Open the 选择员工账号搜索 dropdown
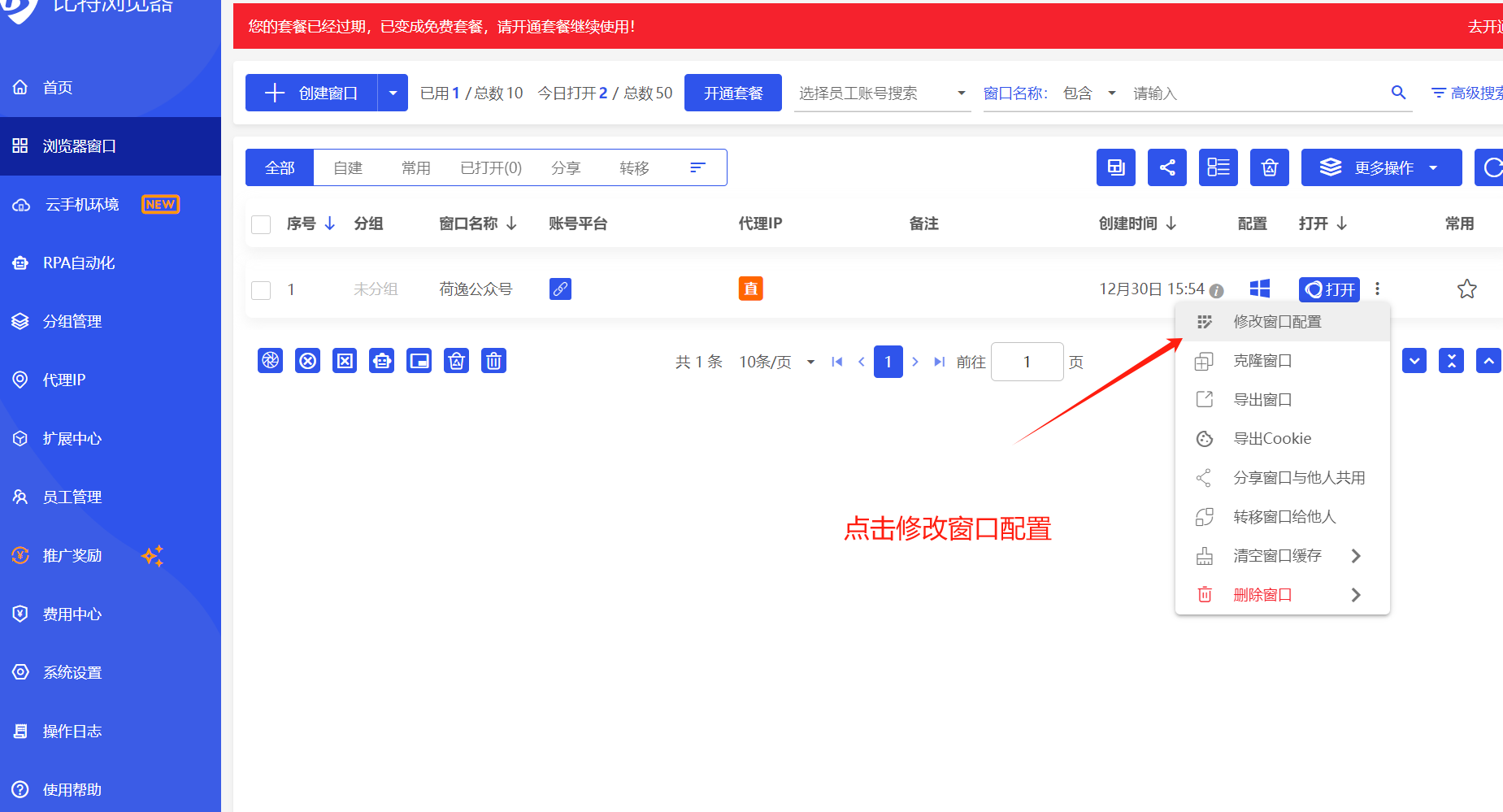Screen dimensions: 1503x812 point(882,93)
